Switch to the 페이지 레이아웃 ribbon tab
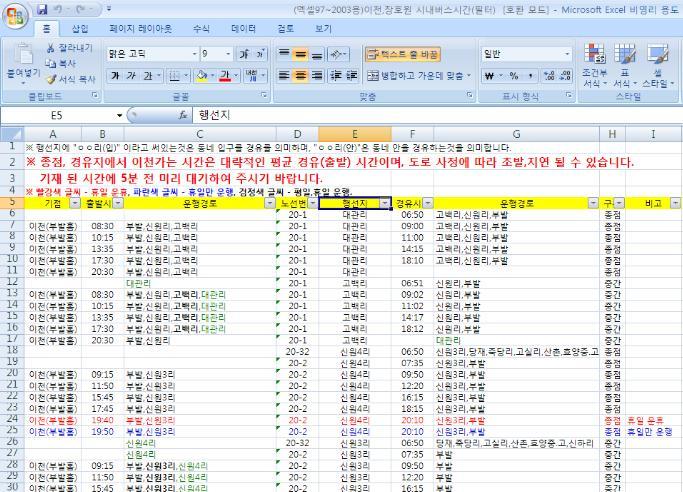The height and width of the screenshot is (492, 683). pyautogui.click(x=140, y=29)
